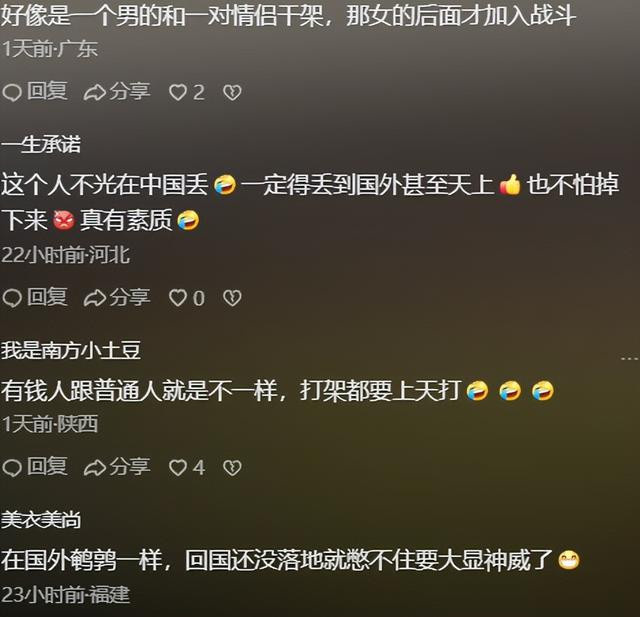Click the 回复 text under 一生承诺's comment
This screenshot has width=640, height=617.
click(x=47, y=297)
